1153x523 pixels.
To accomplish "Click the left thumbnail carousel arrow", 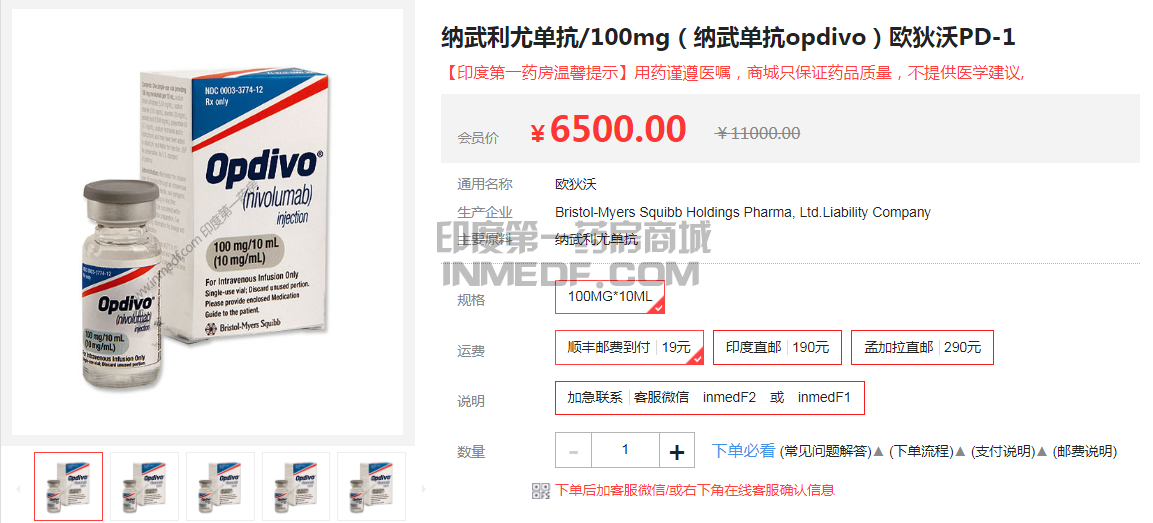I will pyautogui.click(x=18, y=488).
